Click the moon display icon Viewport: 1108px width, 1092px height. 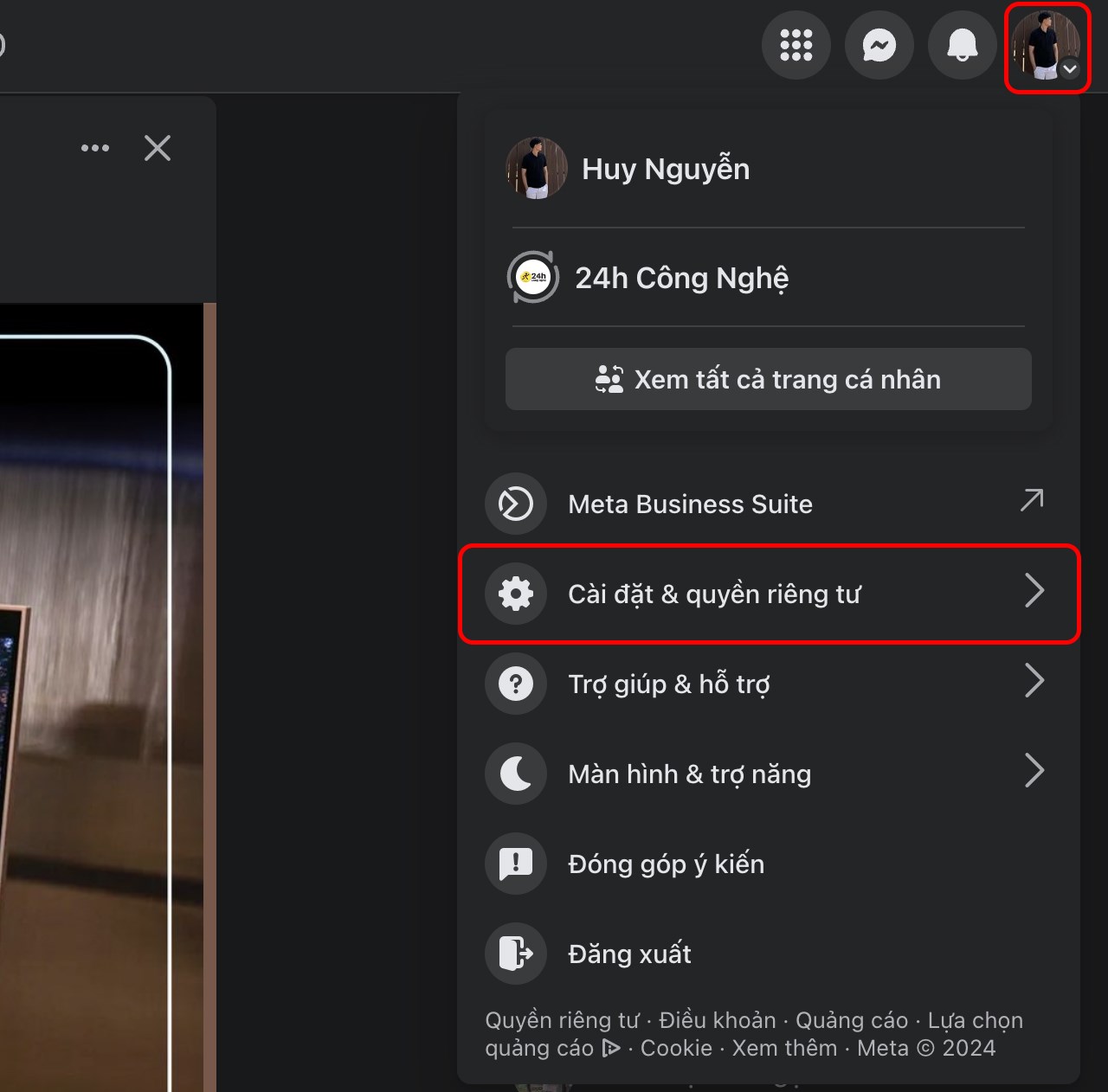click(516, 774)
